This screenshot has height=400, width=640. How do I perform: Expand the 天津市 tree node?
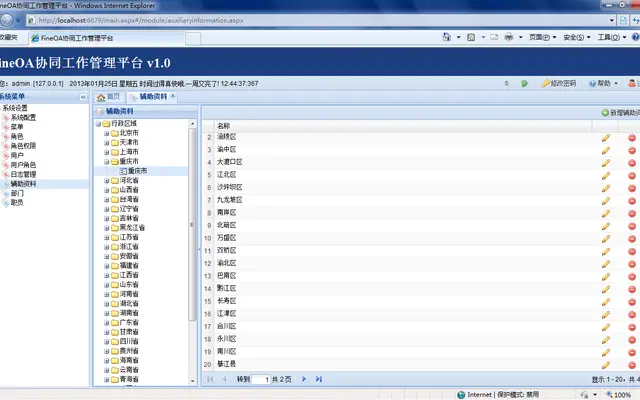106,142
